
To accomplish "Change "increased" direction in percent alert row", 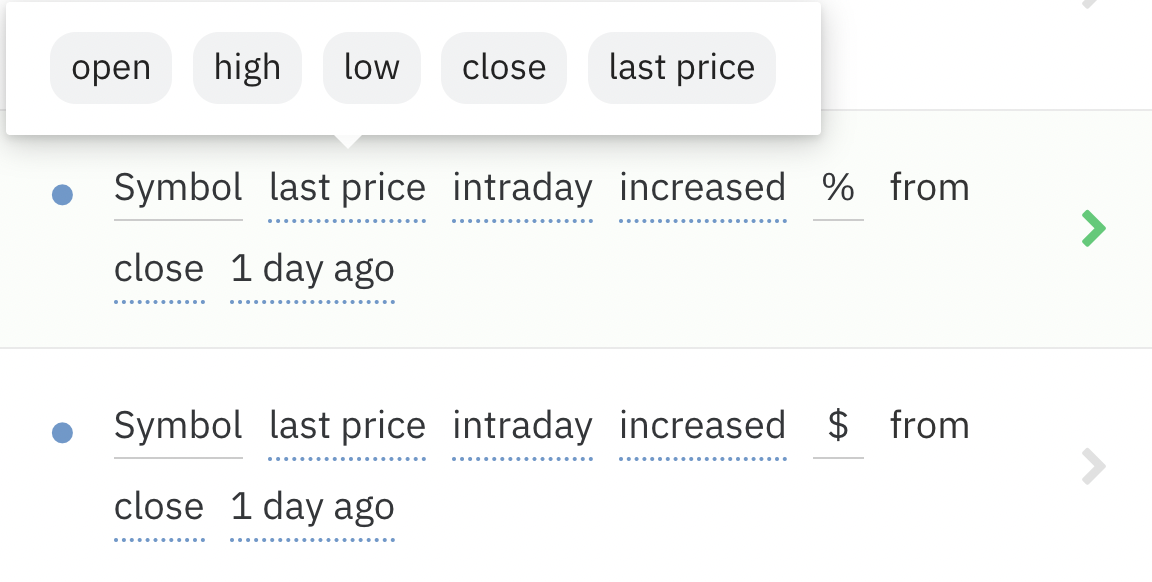I will (x=702, y=188).
